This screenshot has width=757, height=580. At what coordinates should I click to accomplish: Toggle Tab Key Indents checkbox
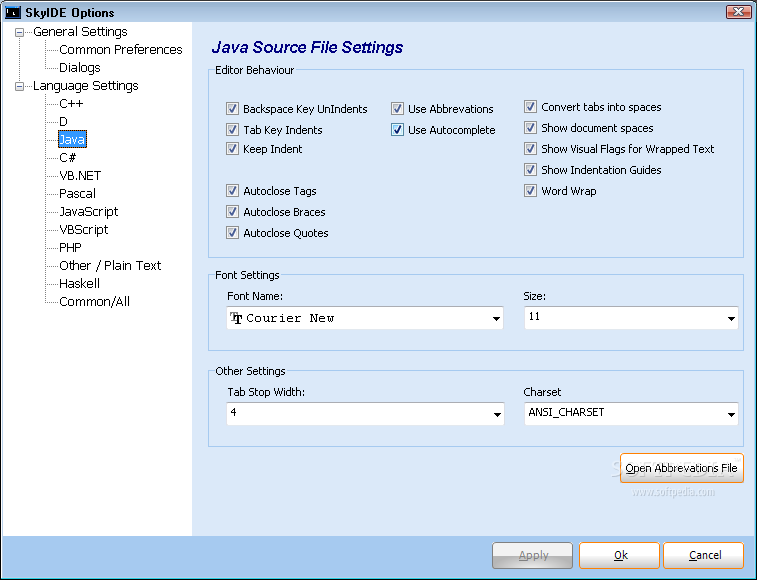pyautogui.click(x=232, y=129)
